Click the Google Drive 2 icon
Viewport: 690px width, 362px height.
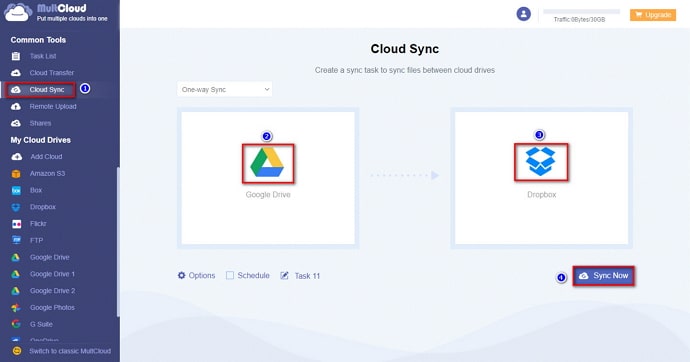[x=15, y=291]
